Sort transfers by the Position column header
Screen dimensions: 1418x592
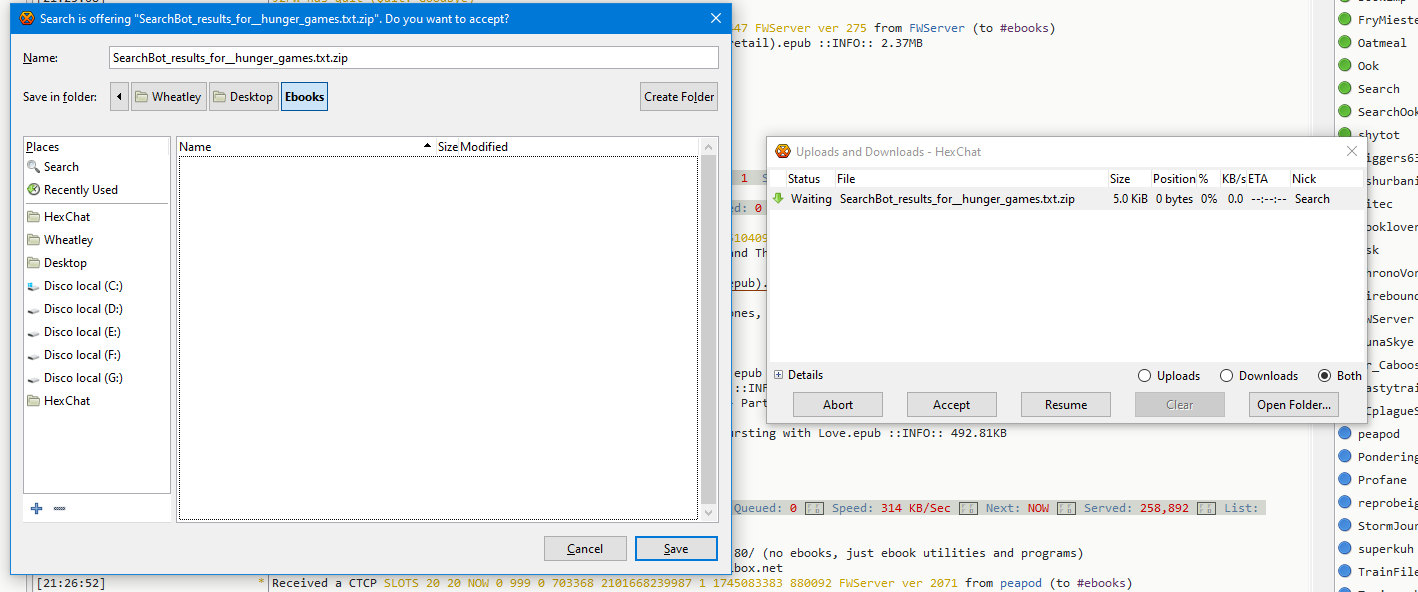tap(1174, 179)
